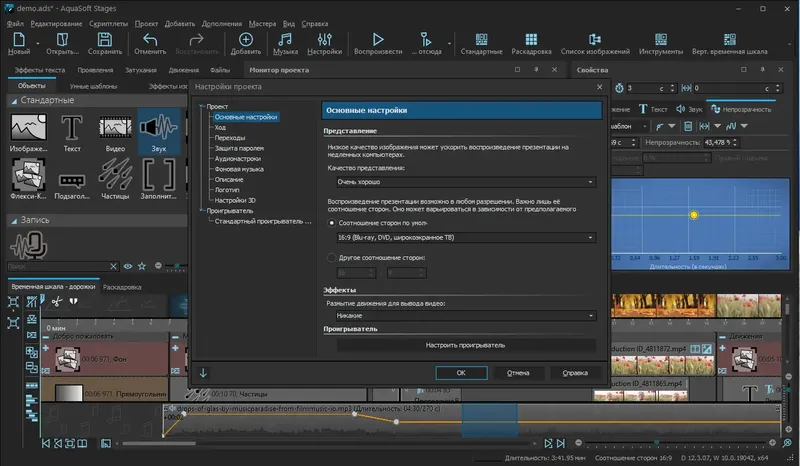Viewport: 800px width, 466px height.
Task: Click the scissors cut icon in timeline
Action: pyautogui.click(x=59, y=301)
